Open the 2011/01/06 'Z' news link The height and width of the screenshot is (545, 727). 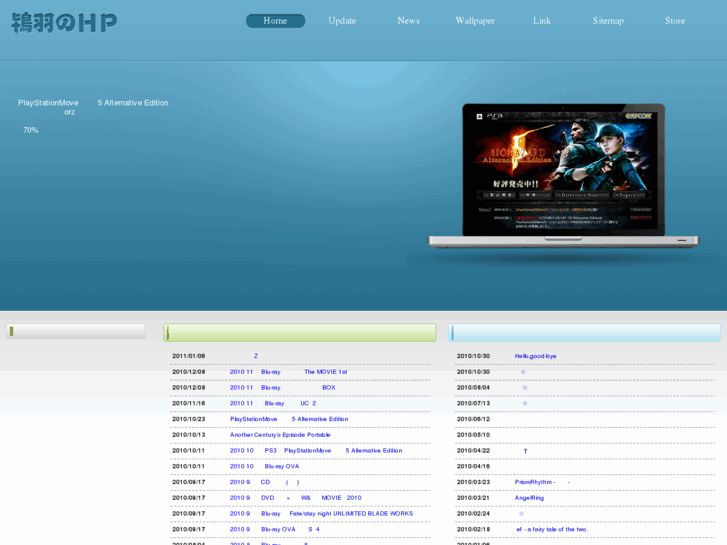[255, 356]
